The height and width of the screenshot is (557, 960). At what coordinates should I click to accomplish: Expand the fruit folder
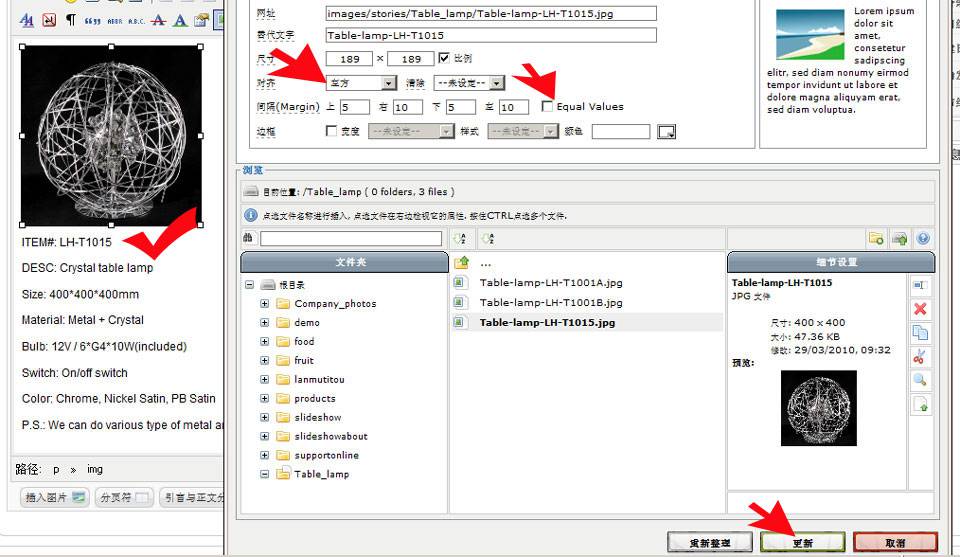[264, 361]
